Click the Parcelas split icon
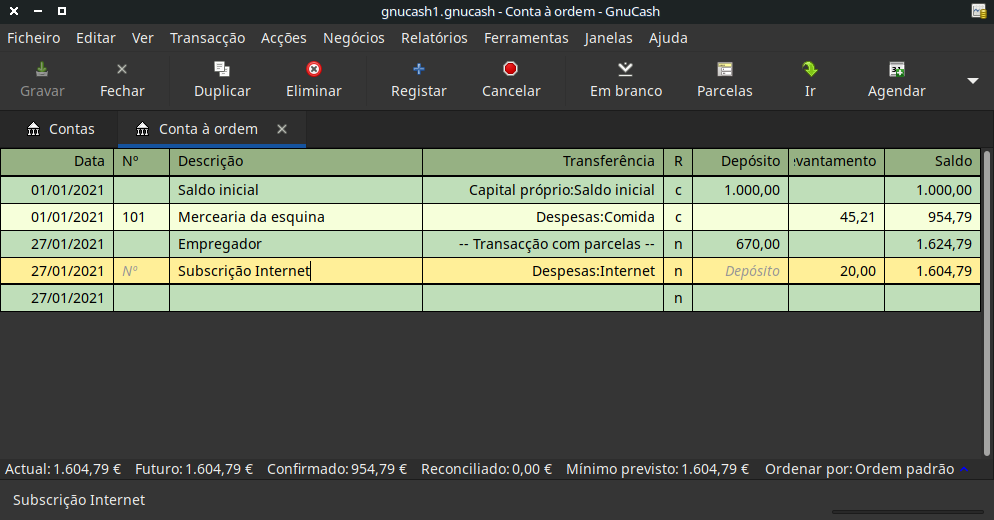This screenshot has height=520, width=994. click(725, 69)
